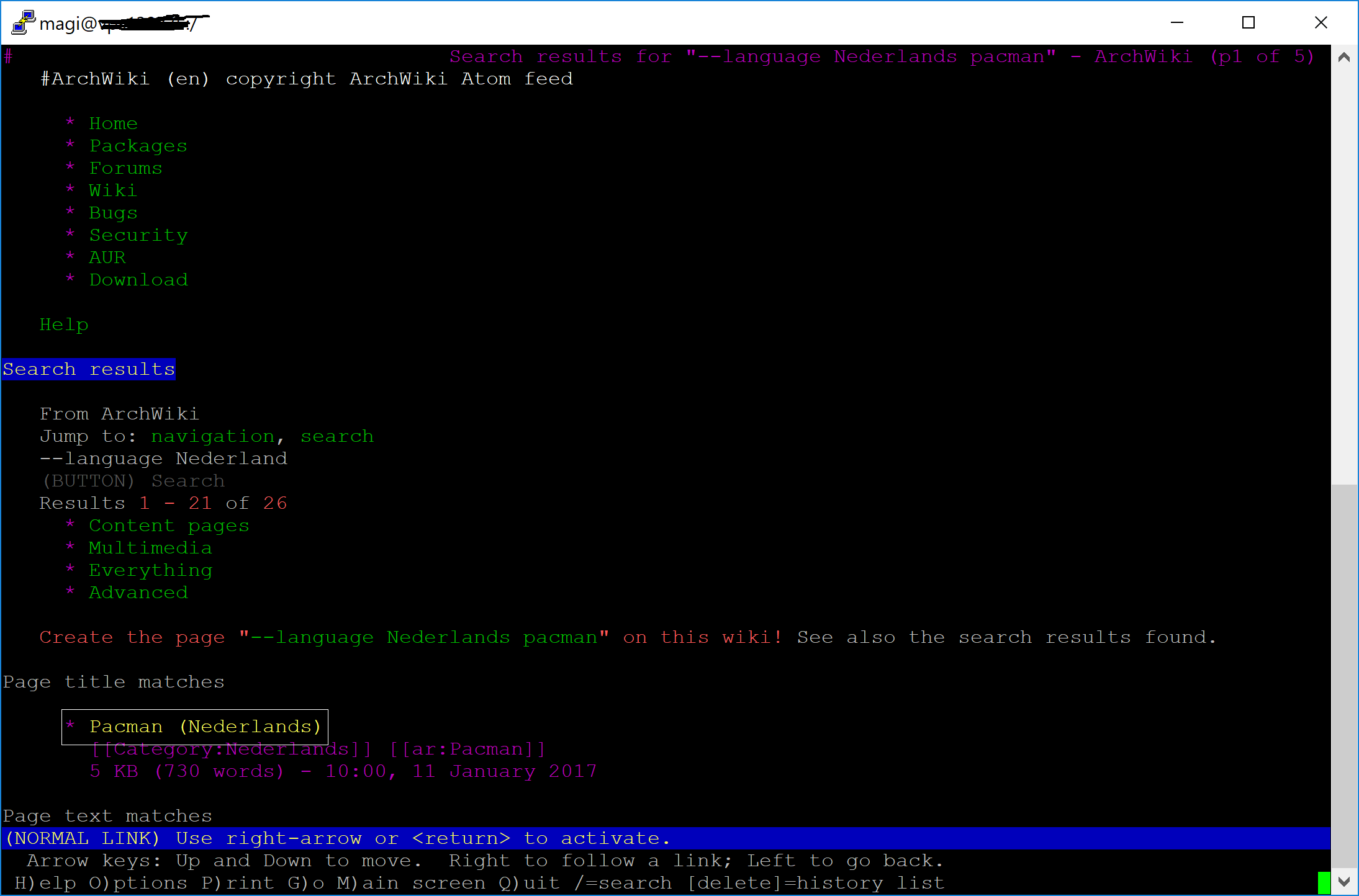Click '5 KB (730 words)' result info
The height and width of the screenshot is (896, 1359).
click(187, 771)
